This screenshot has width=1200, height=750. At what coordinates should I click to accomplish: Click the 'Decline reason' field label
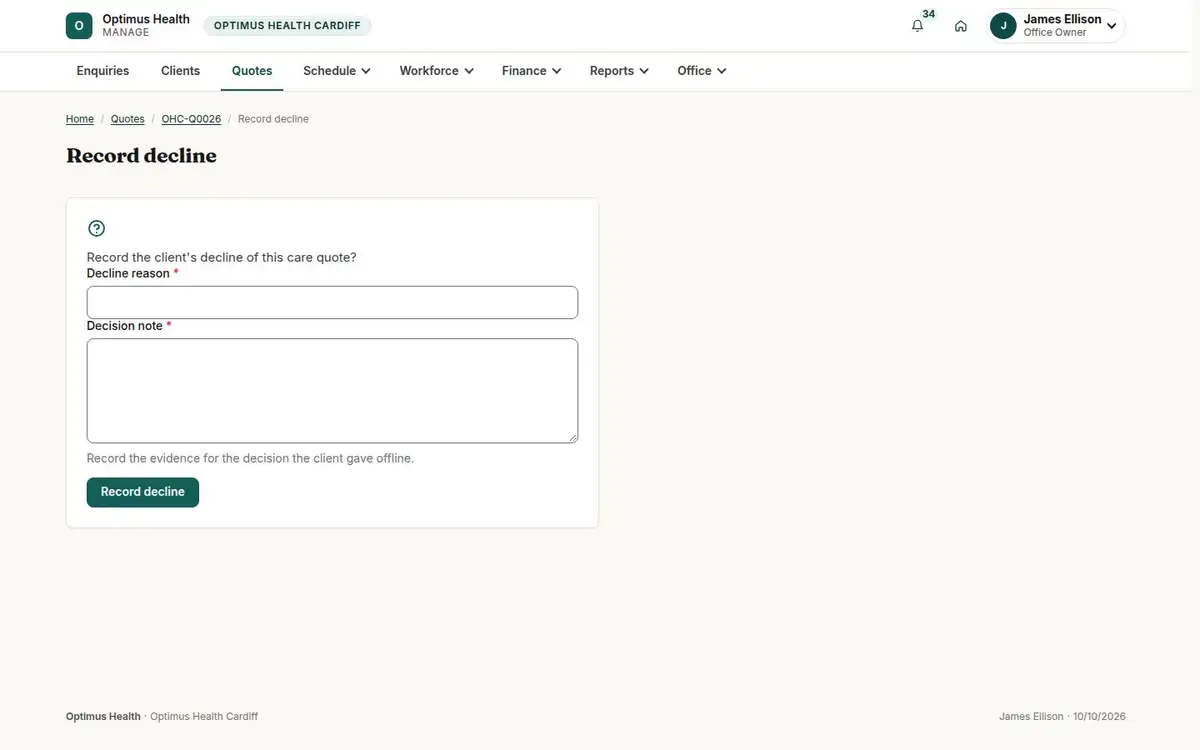point(128,273)
